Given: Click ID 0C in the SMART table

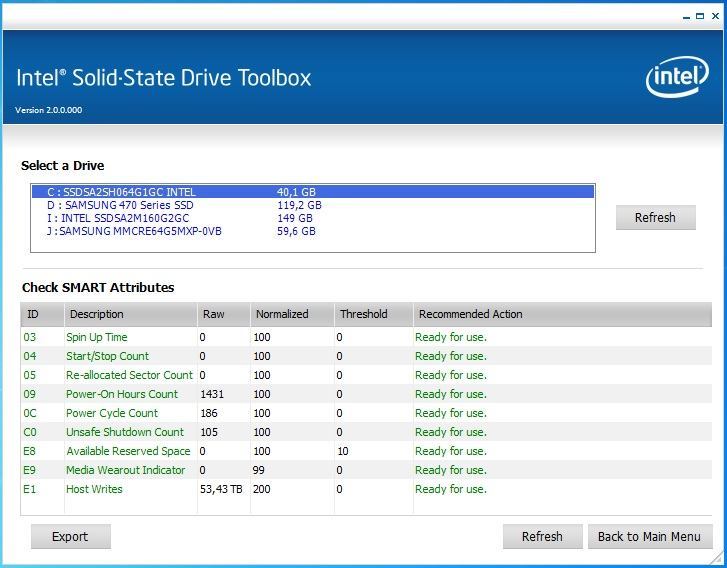Looking at the screenshot, I should 30,413.
